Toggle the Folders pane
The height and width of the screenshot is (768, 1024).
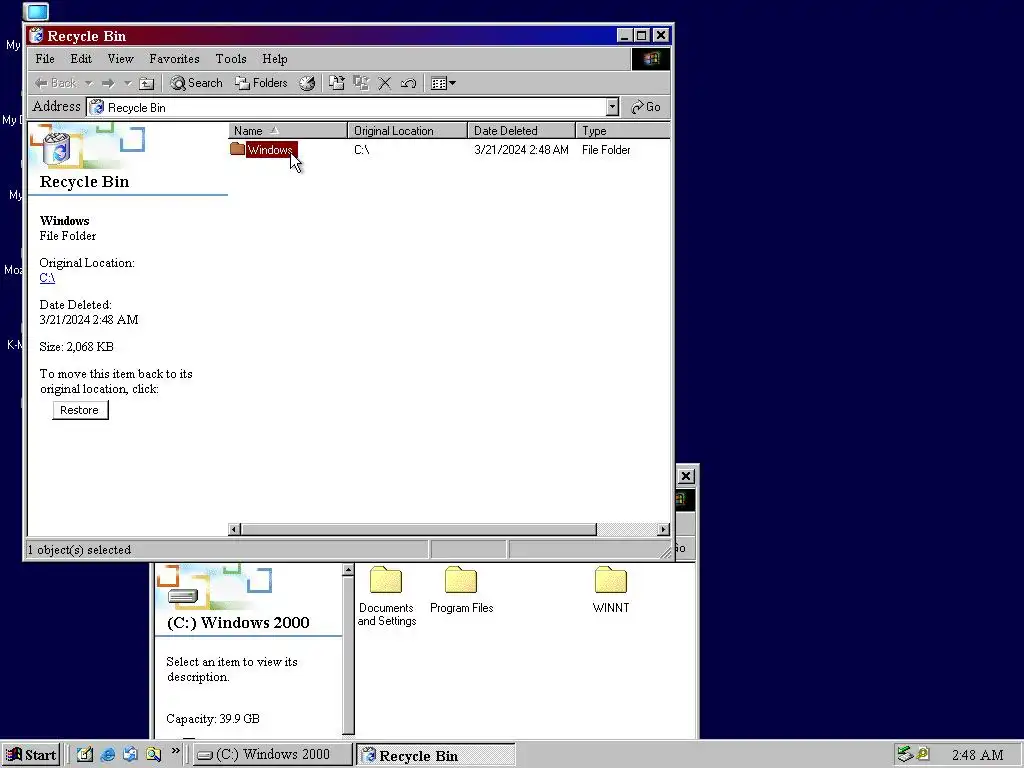[261, 83]
